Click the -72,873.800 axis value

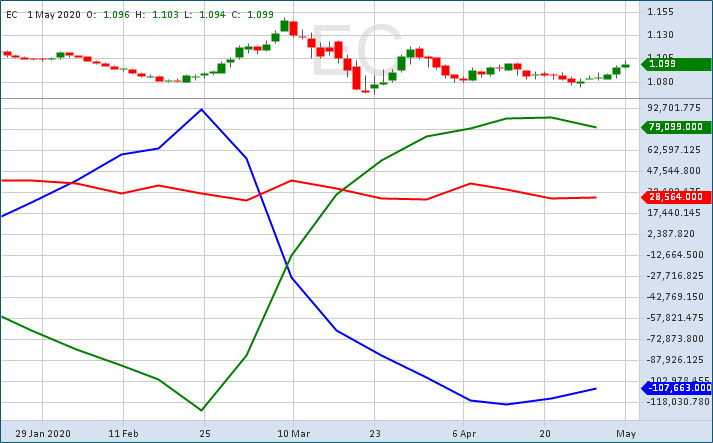pos(675,339)
